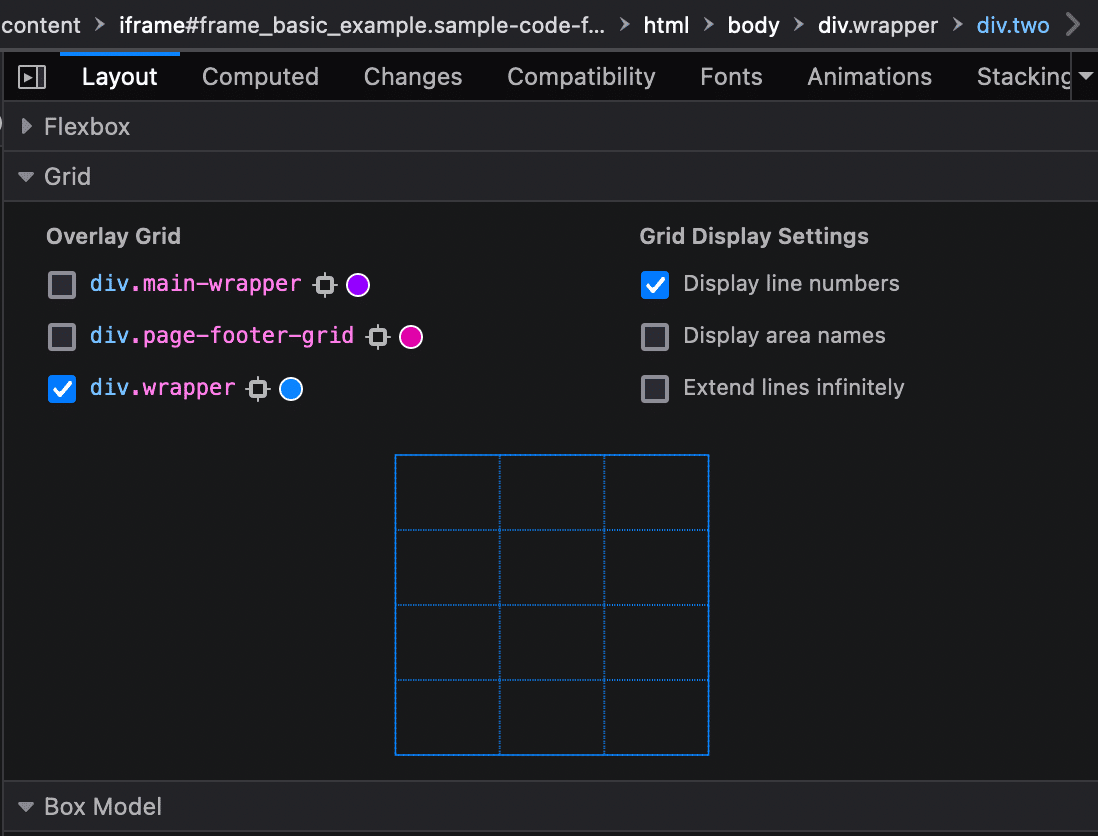Click the breadcrumb scroll-right arrow

click(1073, 25)
